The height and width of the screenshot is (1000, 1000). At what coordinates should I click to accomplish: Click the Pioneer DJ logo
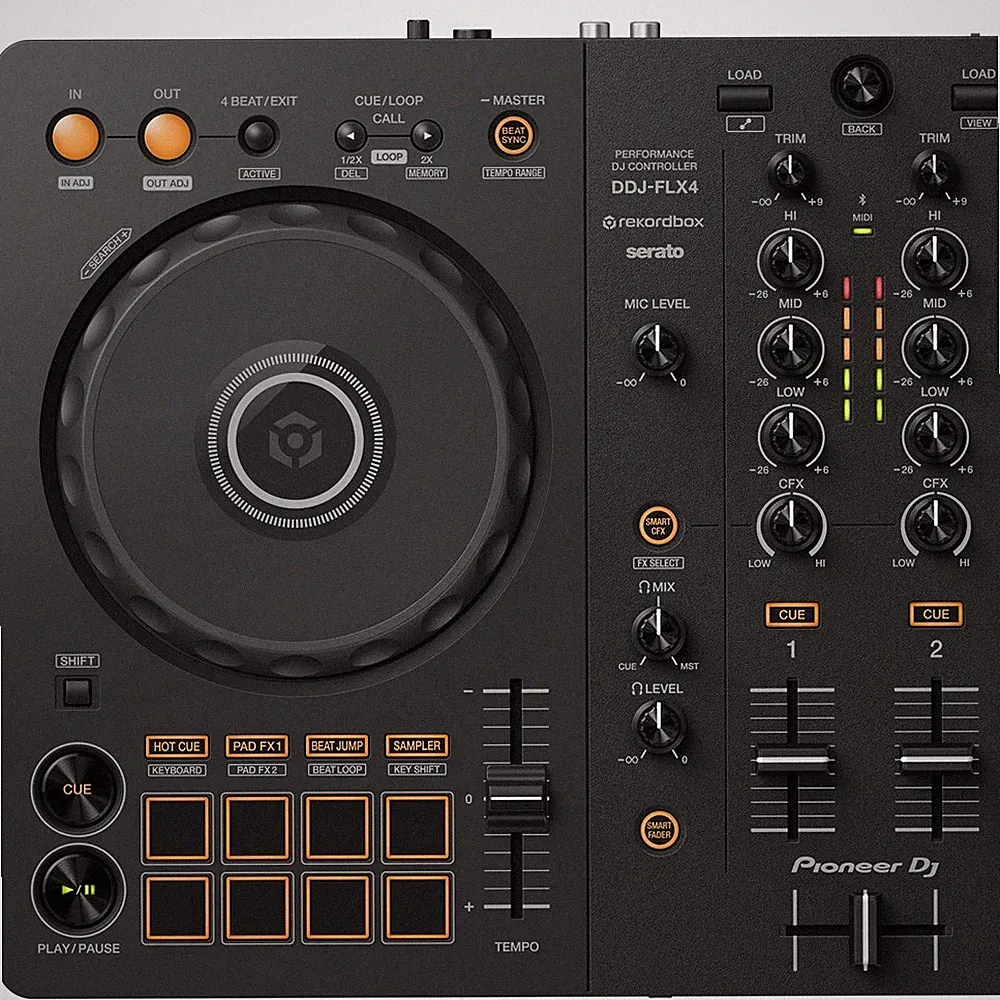(865, 865)
